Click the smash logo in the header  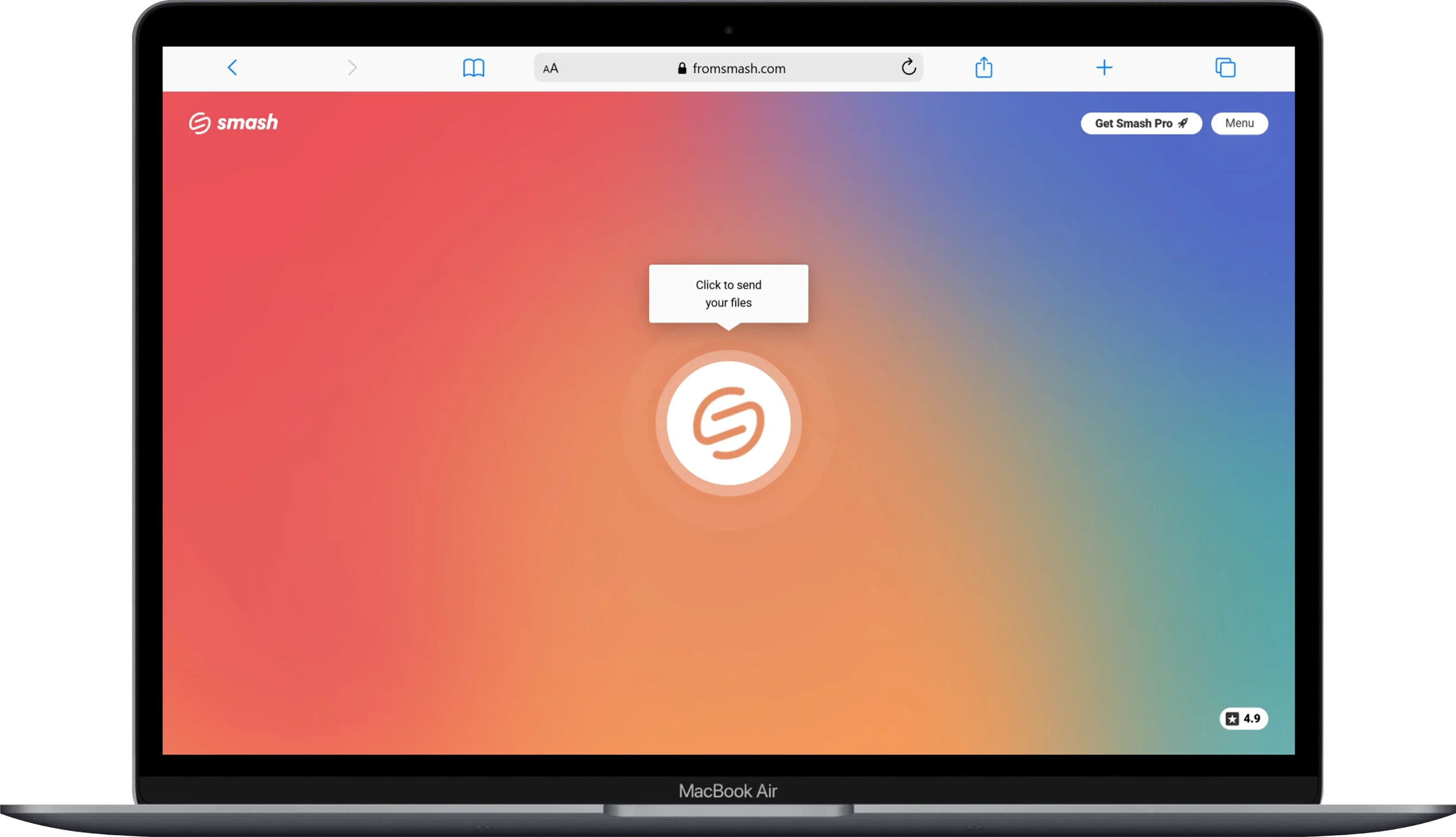click(x=234, y=123)
